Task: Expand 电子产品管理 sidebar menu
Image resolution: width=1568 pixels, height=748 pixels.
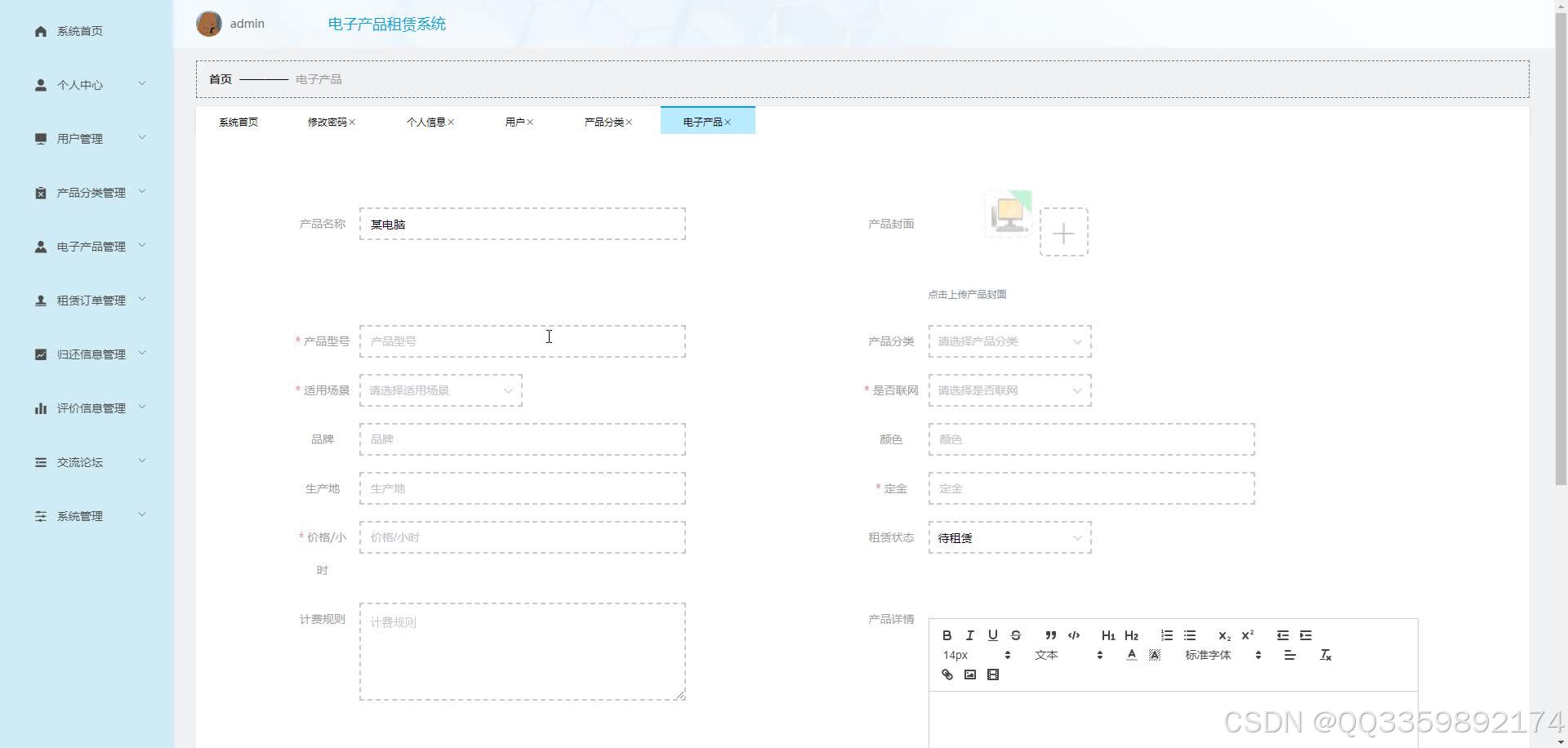Action: pyautogui.click(x=87, y=247)
